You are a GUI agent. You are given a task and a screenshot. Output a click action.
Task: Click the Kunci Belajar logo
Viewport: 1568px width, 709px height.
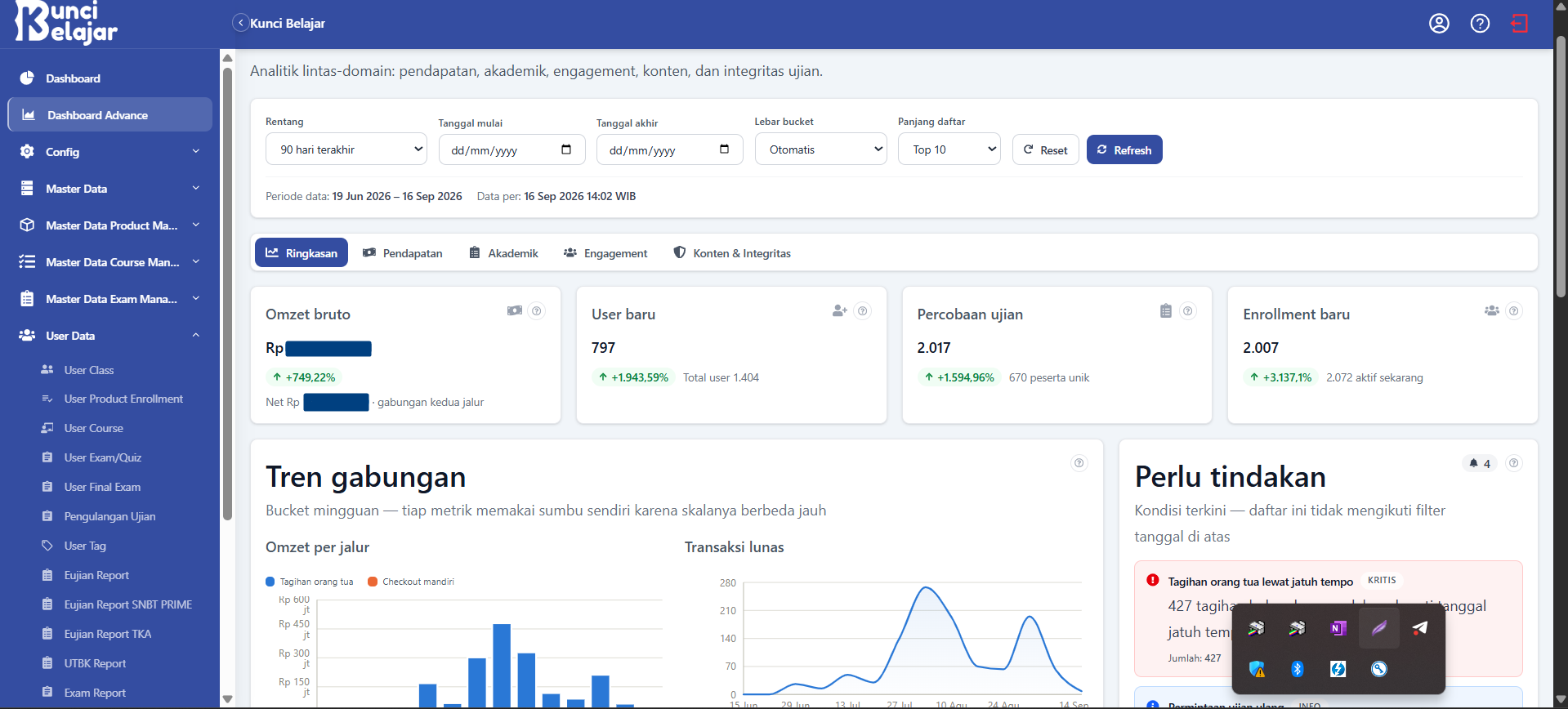(66, 22)
